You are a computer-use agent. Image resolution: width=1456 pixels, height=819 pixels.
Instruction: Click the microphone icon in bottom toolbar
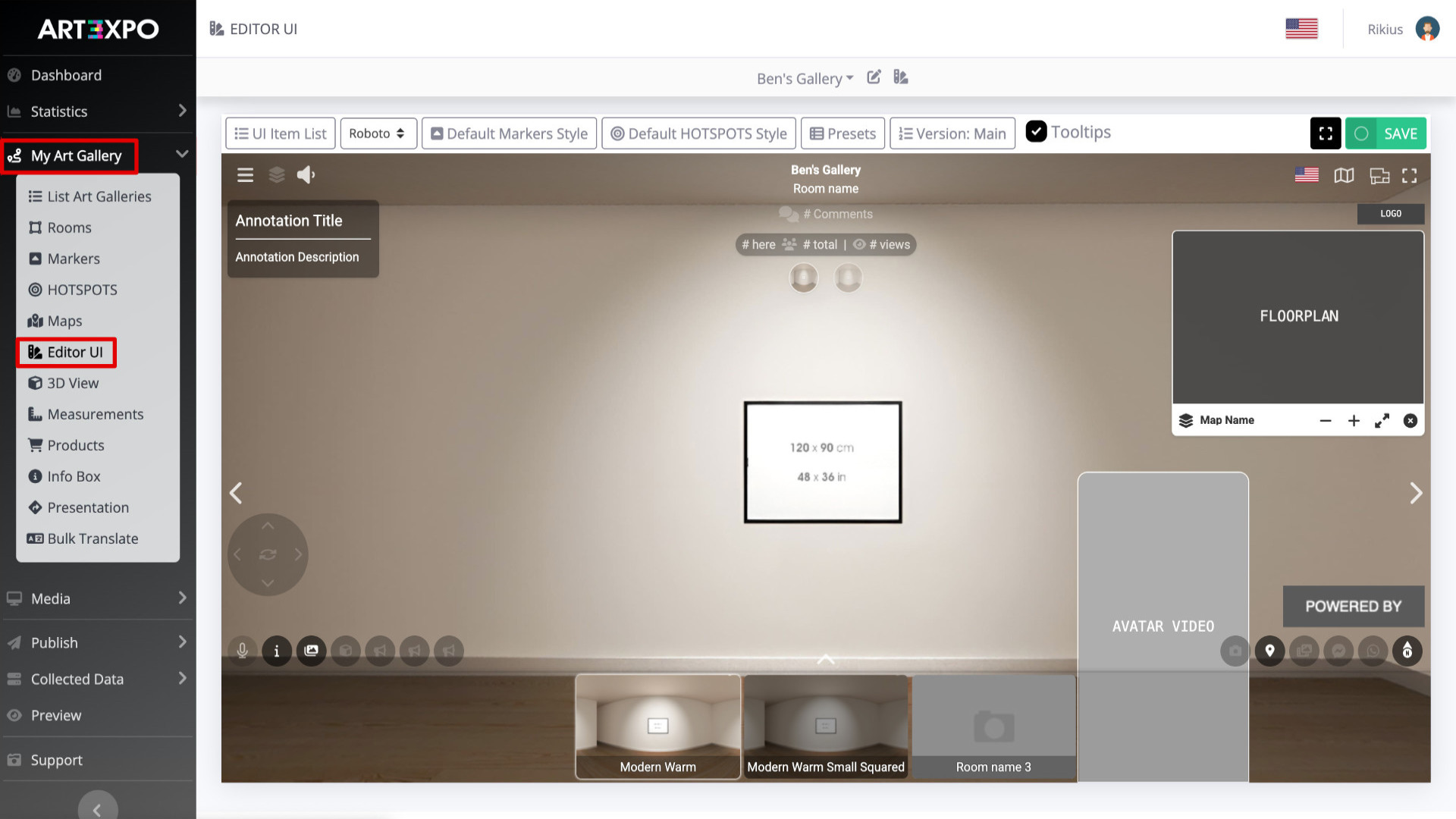[x=243, y=651]
